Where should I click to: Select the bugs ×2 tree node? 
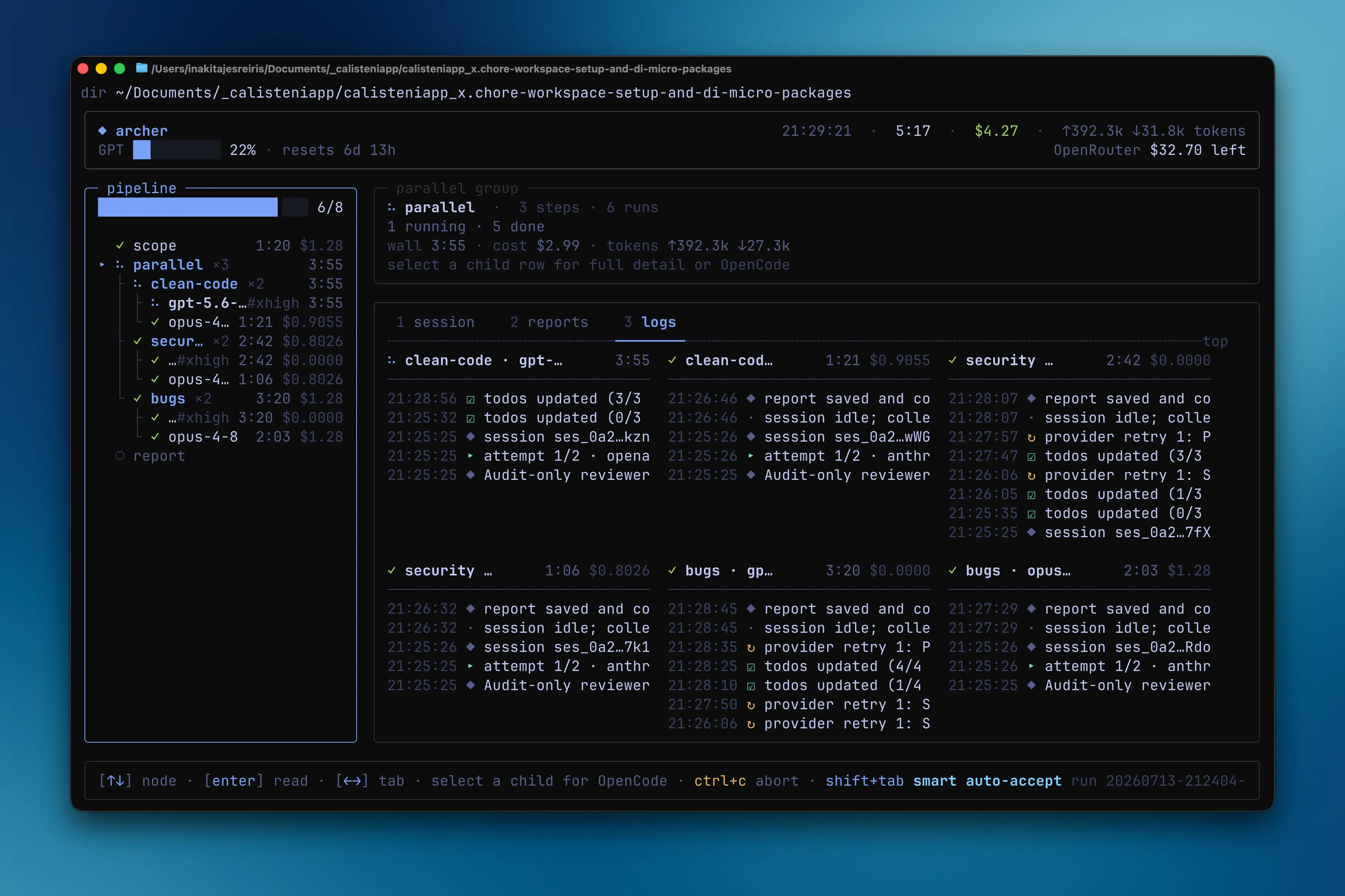[238, 398]
